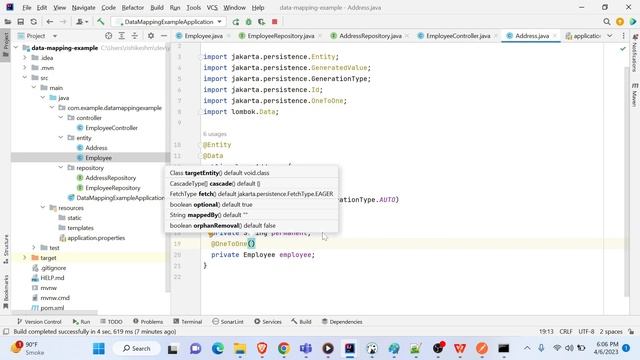The width and height of the screenshot is (640, 360).
Task: Choose fetch() from completion popup
Action: (251, 194)
